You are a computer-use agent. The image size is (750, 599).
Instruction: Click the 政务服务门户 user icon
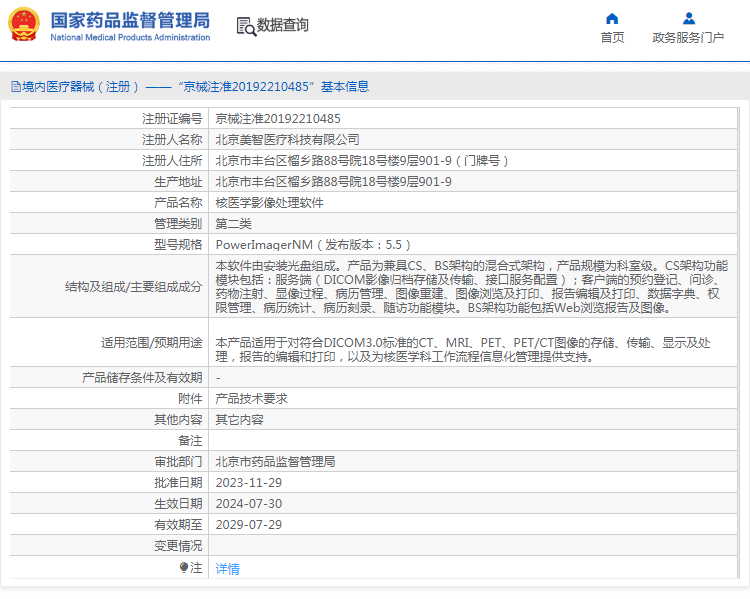(689, 19)
